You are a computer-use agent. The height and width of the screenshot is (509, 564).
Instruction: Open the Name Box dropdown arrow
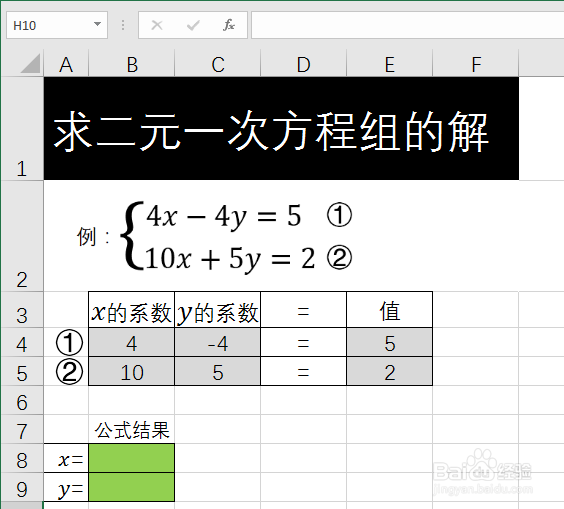coord(97,24)
